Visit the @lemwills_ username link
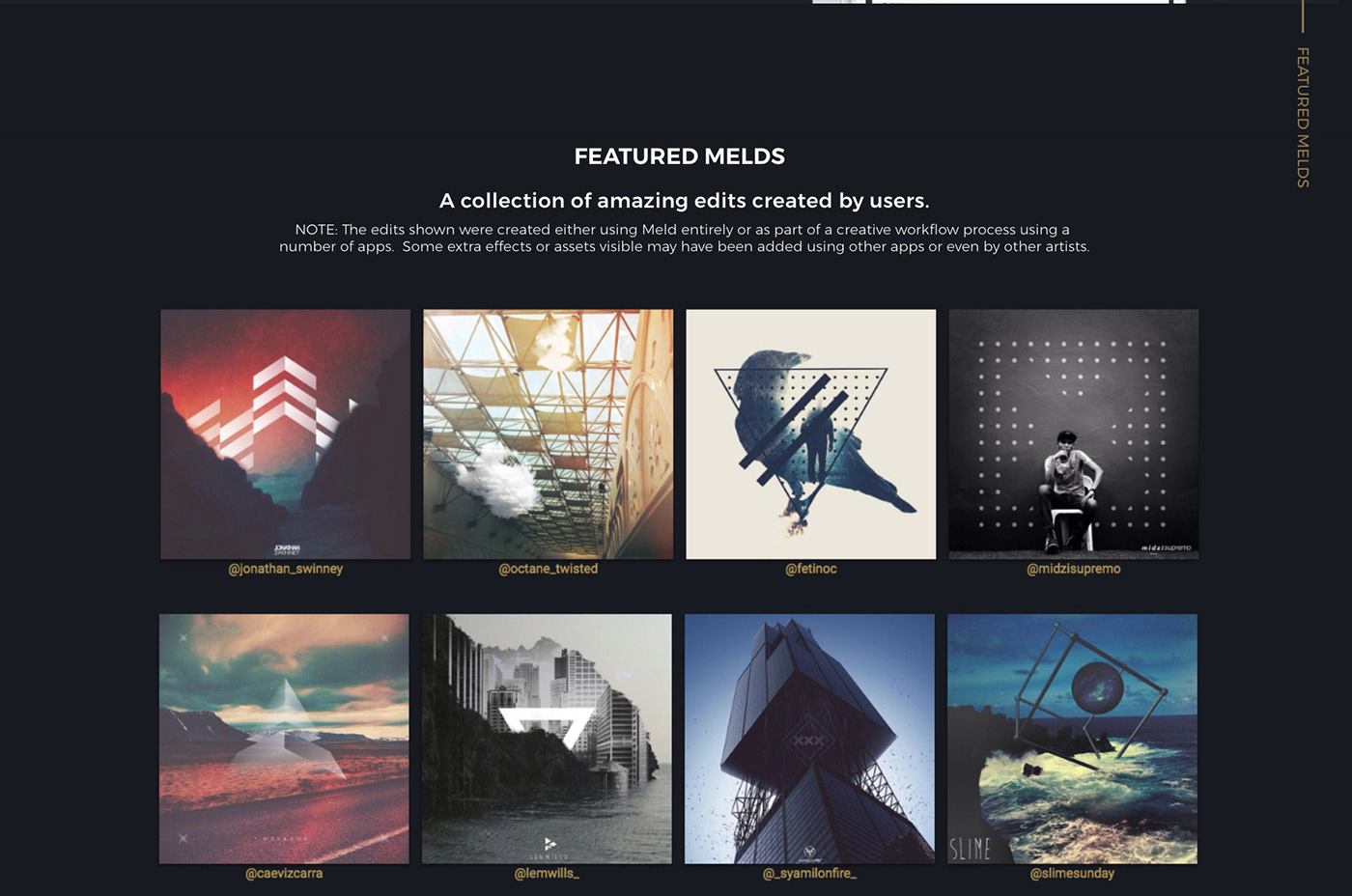Image resolution: width=1352 pixels, height=896 pixels. pyautogui.click(x=547, y=873)
